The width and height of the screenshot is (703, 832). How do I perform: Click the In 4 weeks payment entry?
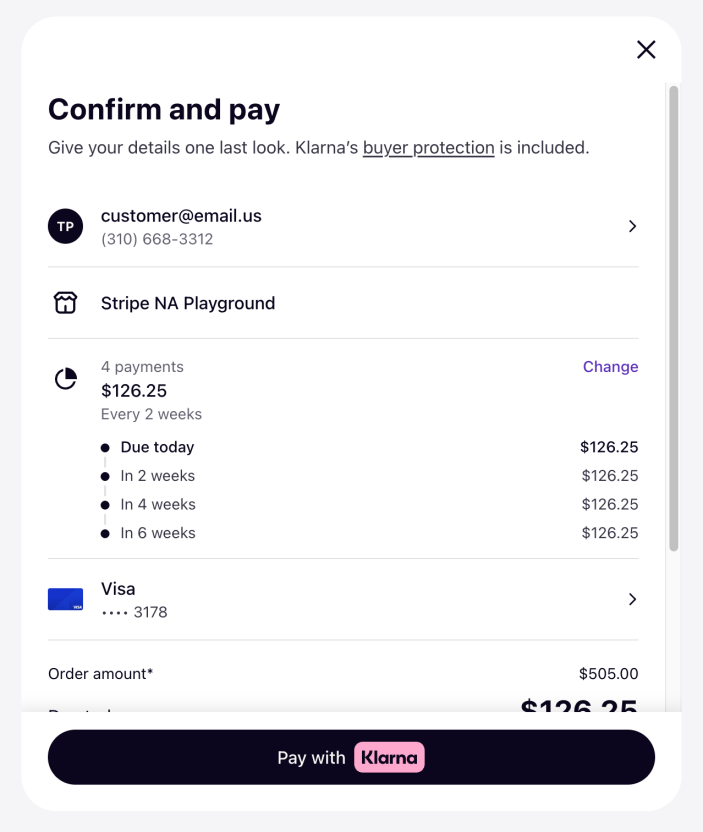click(158, 505)
